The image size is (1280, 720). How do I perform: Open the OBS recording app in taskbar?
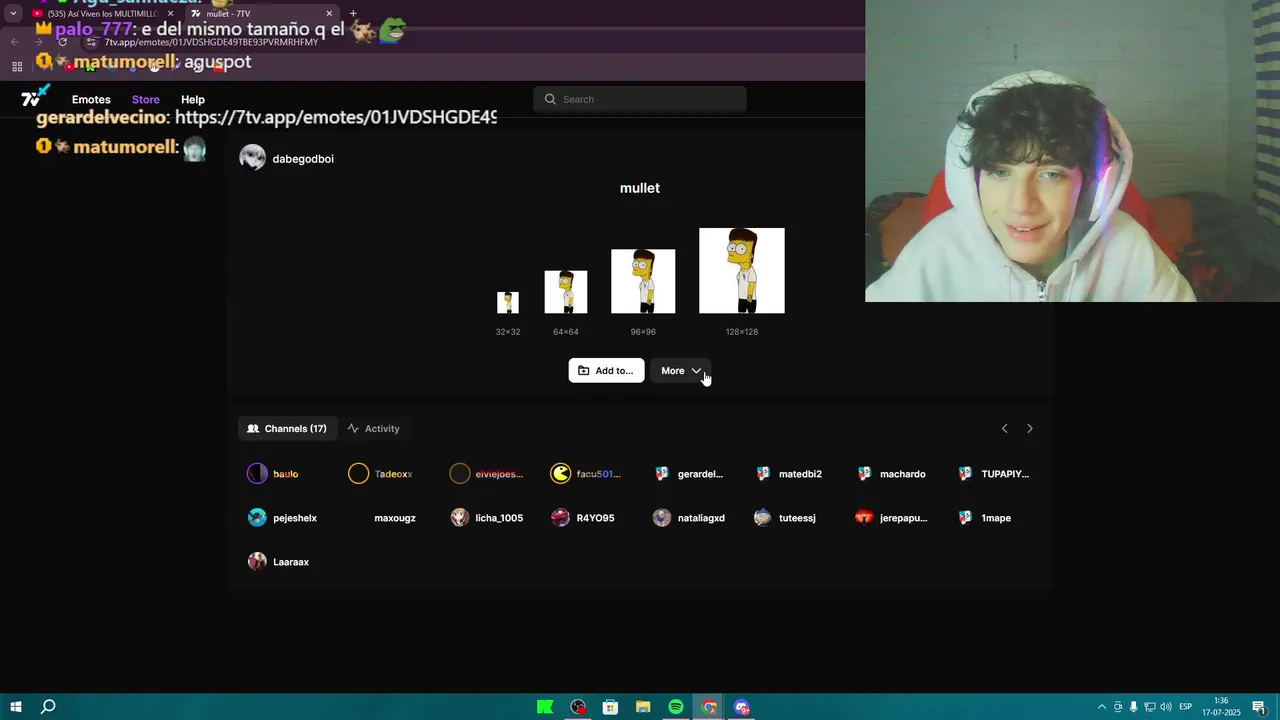click(578, 707)
